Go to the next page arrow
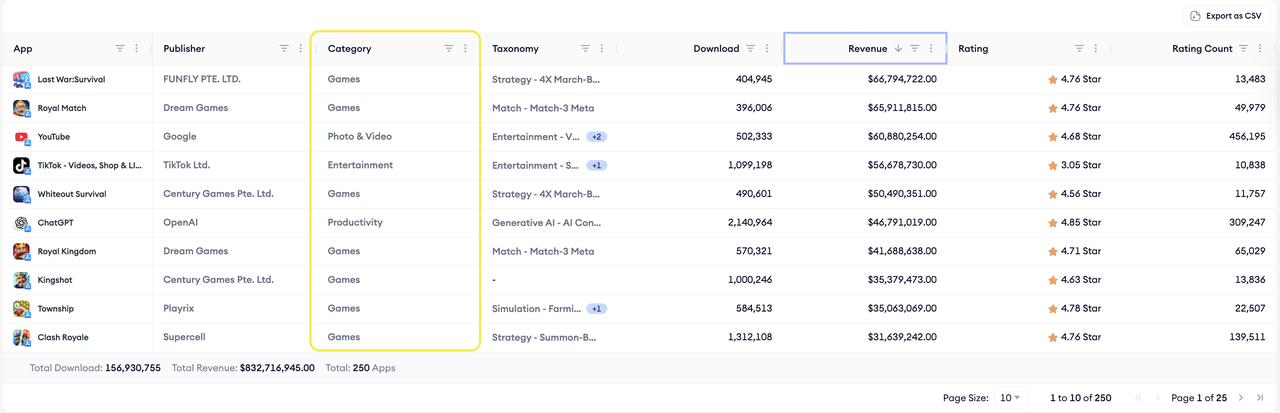 coord(1241,398)
